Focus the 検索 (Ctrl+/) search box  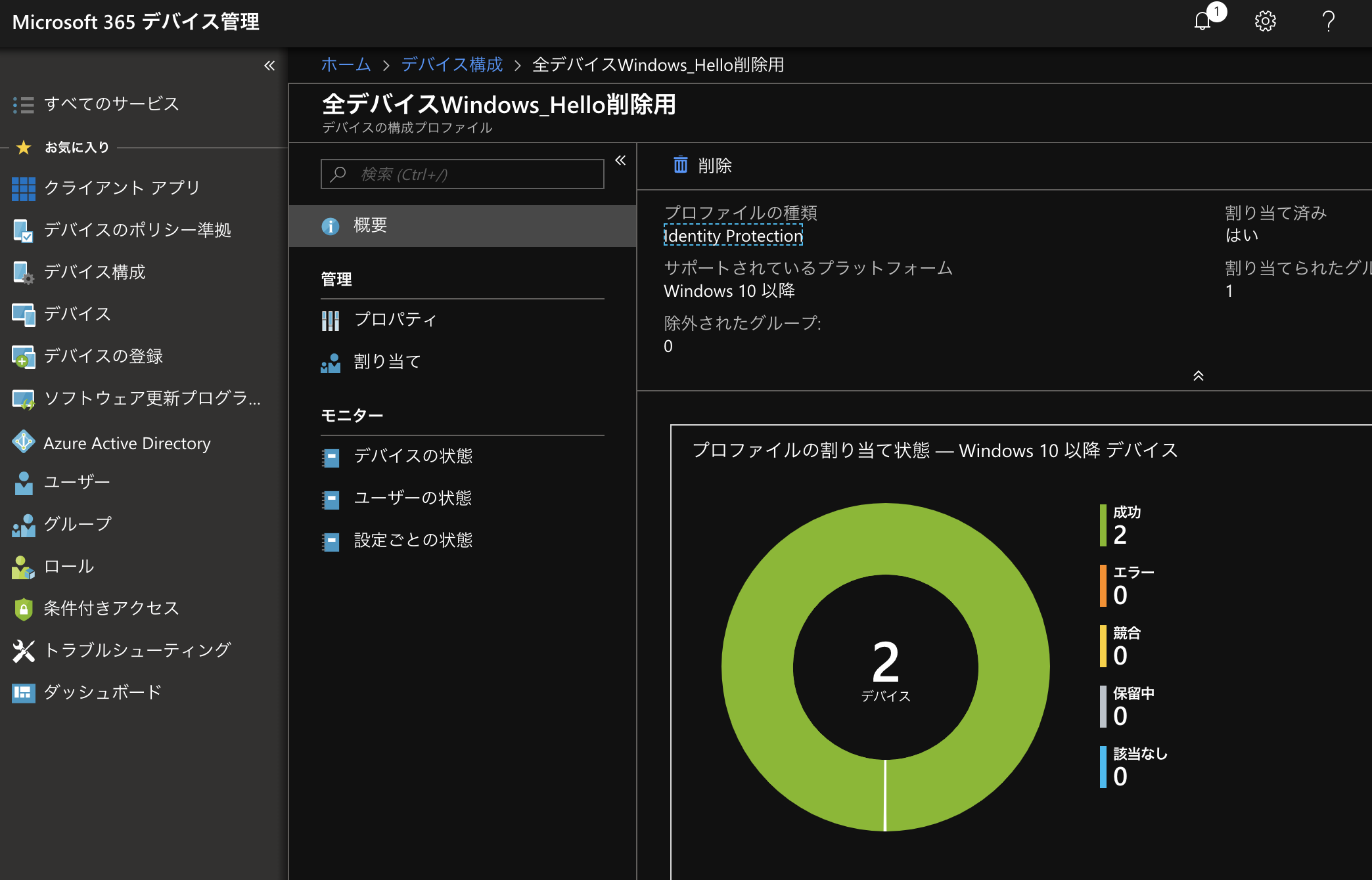point(462,175)
